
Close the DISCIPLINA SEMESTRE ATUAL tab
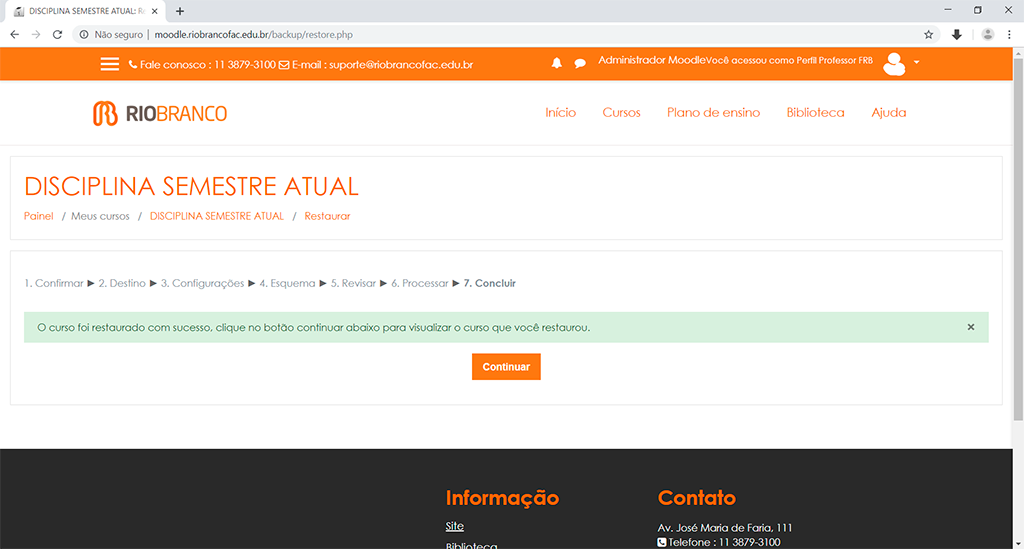point(155,11)
